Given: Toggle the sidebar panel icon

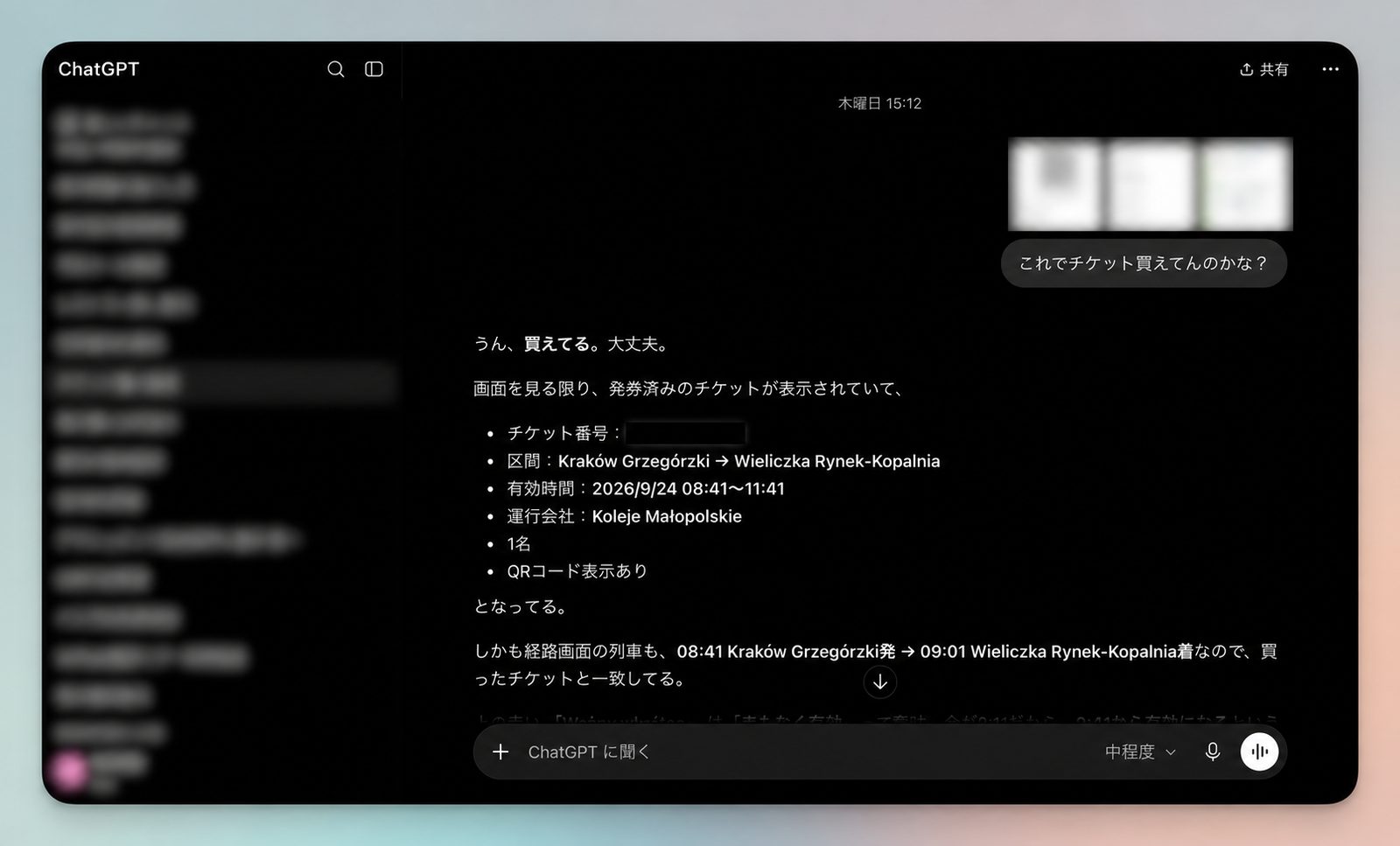Looking at the screenshot, I should pyautogui.click(x=374, y=69).
